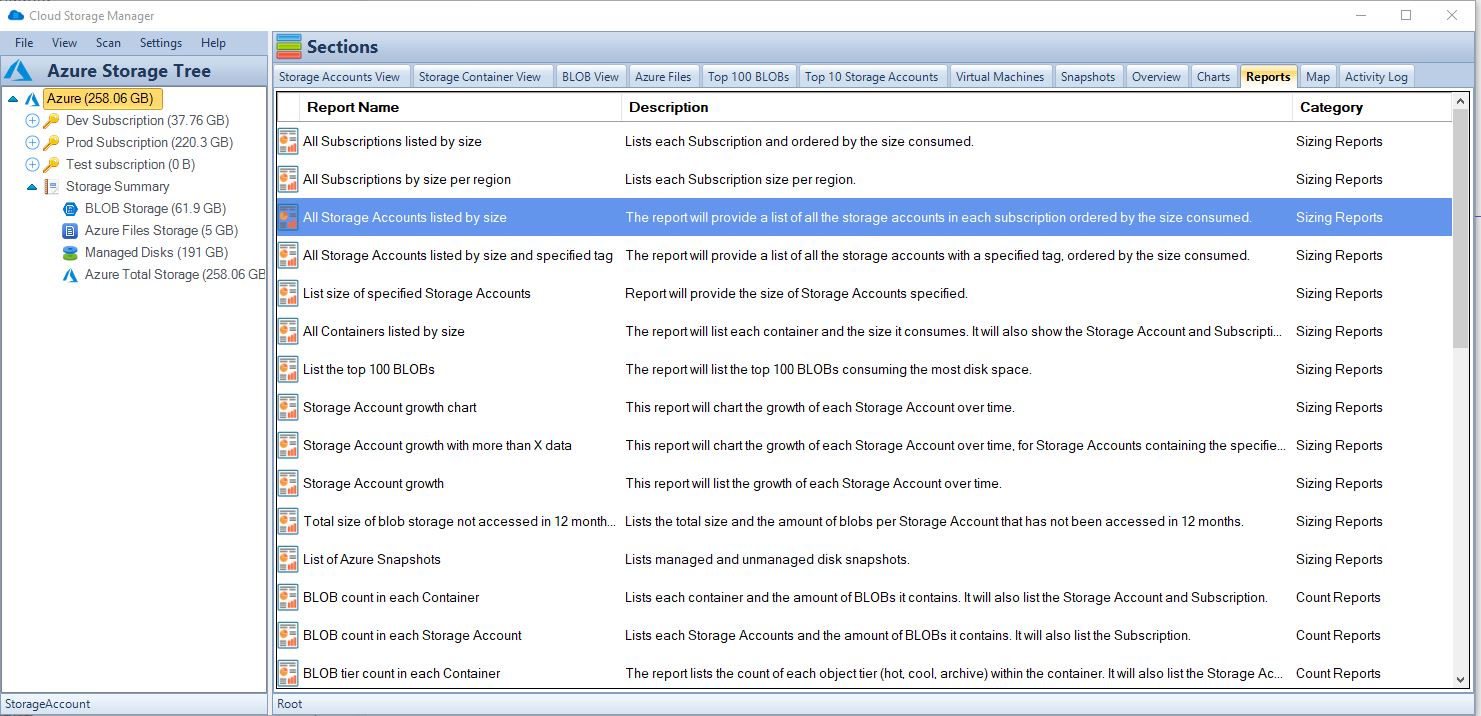Click the reports list scroll down arrow
Screen dimensions: 1481x716
click(1461, 680)
